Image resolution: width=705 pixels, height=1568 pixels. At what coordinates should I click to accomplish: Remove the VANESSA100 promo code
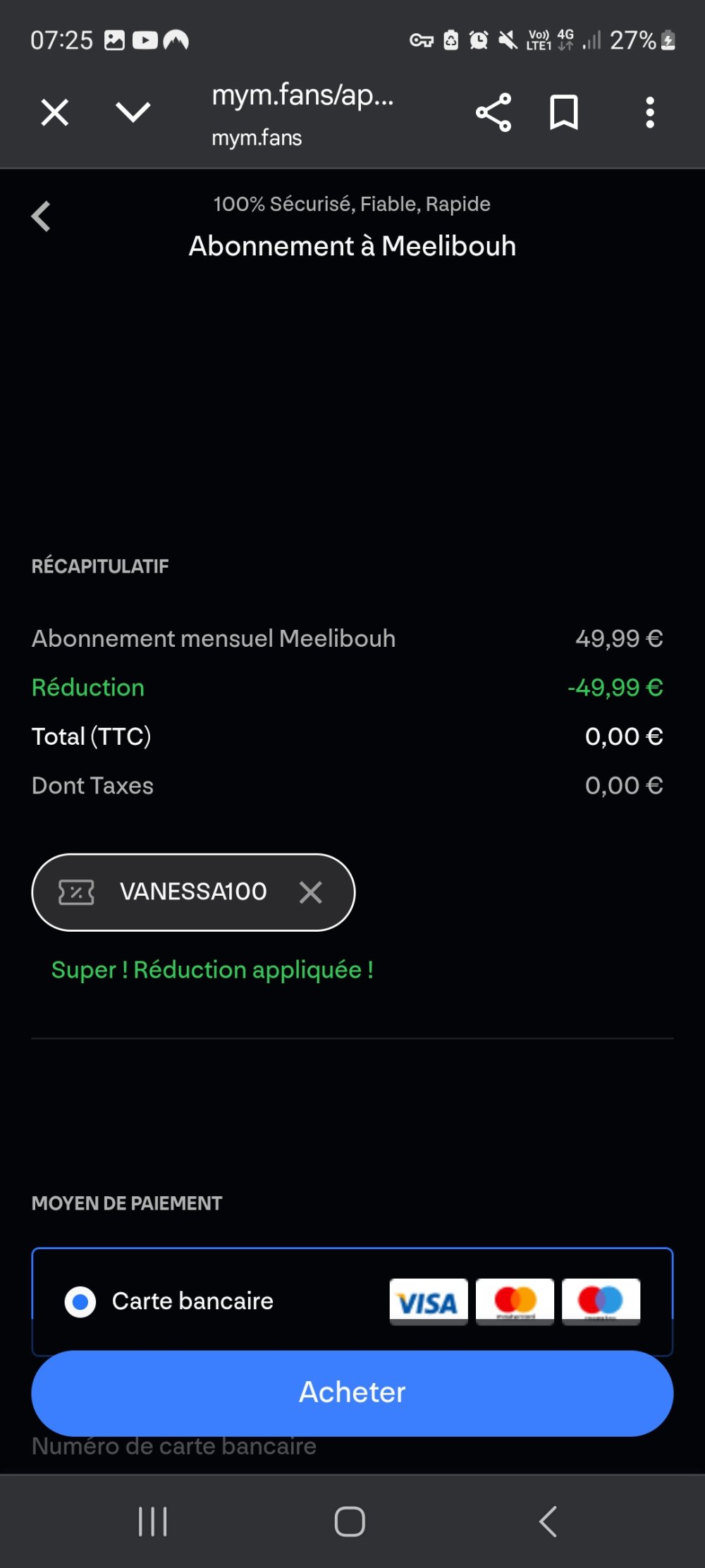pyautogui.click(x=310, y=892)
